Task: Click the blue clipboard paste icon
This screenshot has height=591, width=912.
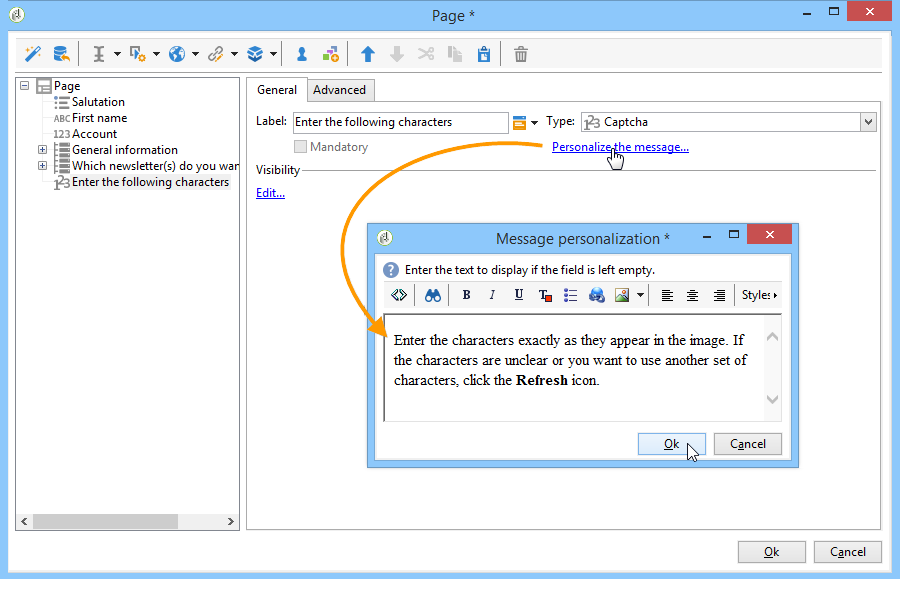Action: (484, 54)
